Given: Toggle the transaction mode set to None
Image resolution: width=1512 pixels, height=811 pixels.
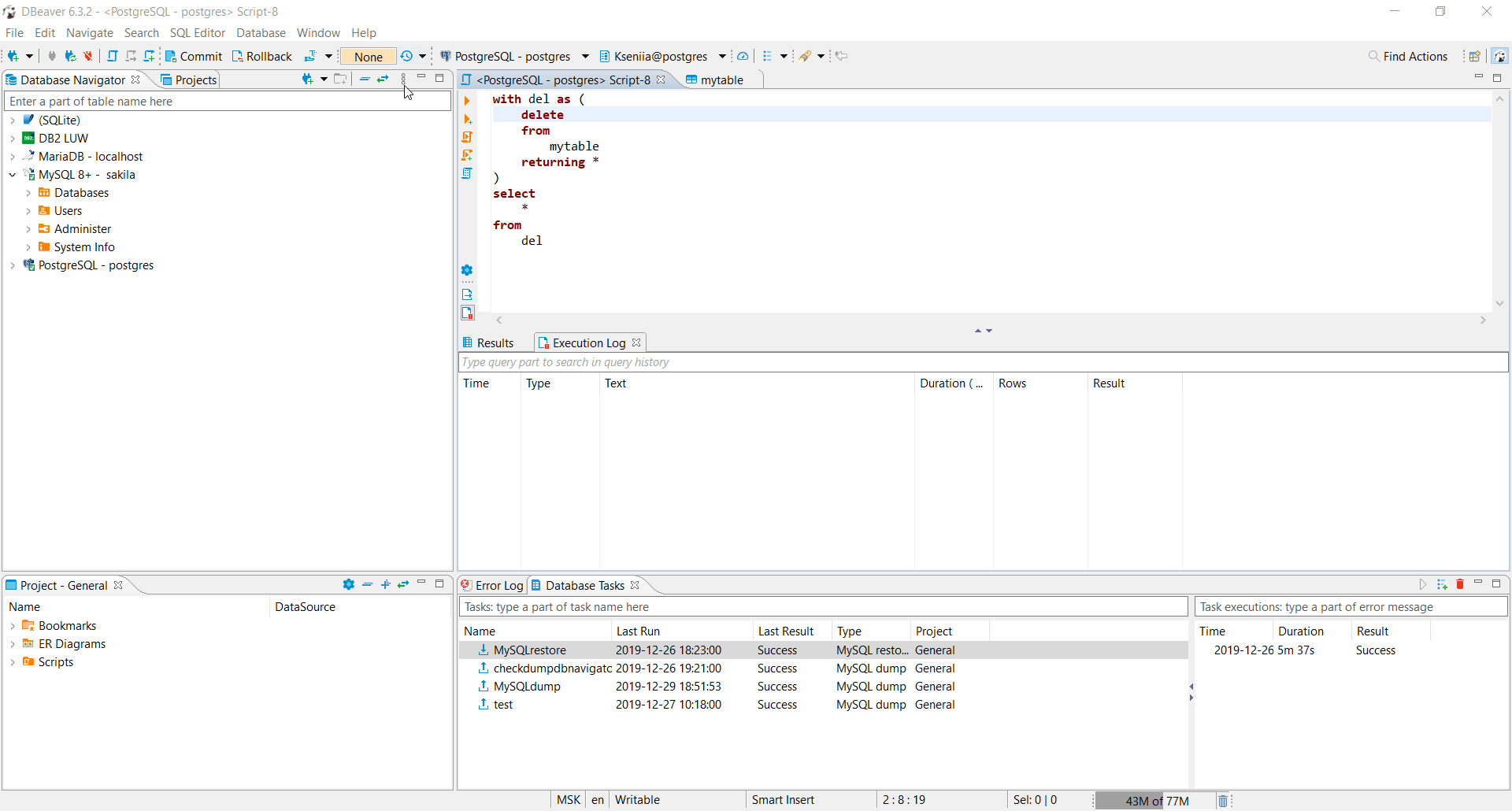Looking at the screenshot, I should coord(367,56).
